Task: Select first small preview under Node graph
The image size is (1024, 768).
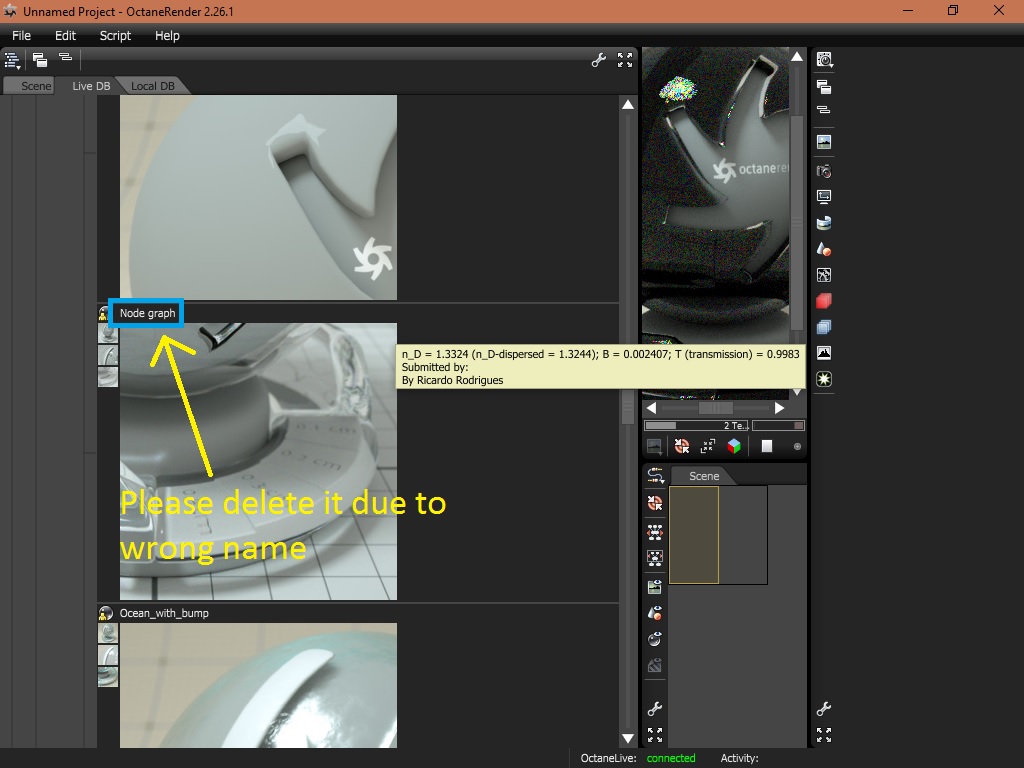Action: pyautogui.click(x=108, y=334)
